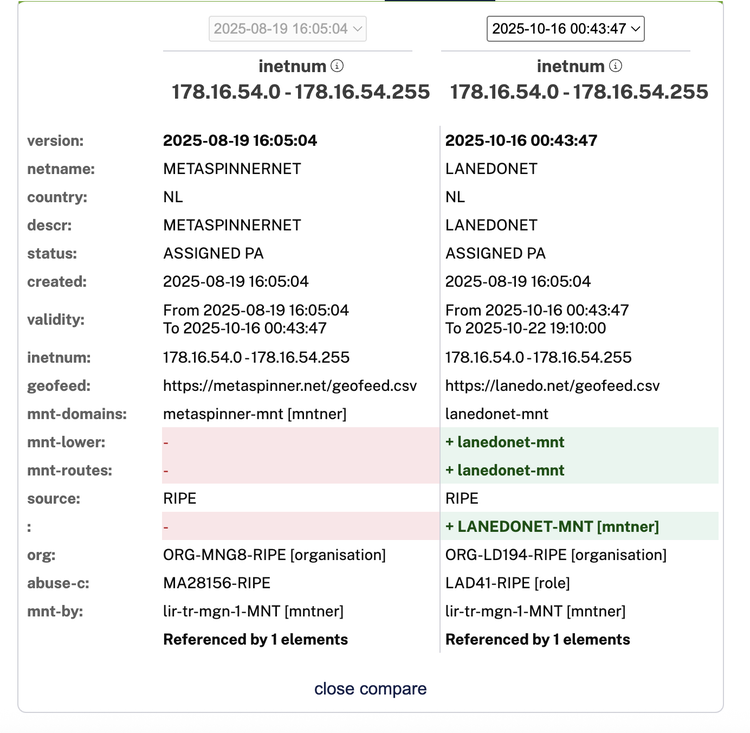Click lir-tr-mgn-1-MNT in the left version column
The width and height of the screenshot is (750, 733).
tap(253, 611)
